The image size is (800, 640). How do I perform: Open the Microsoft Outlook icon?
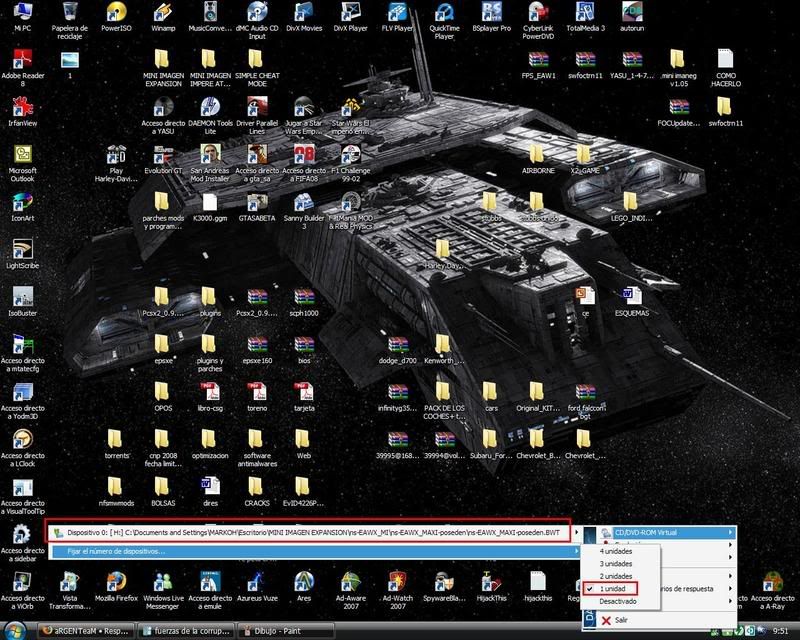(22, 163)
